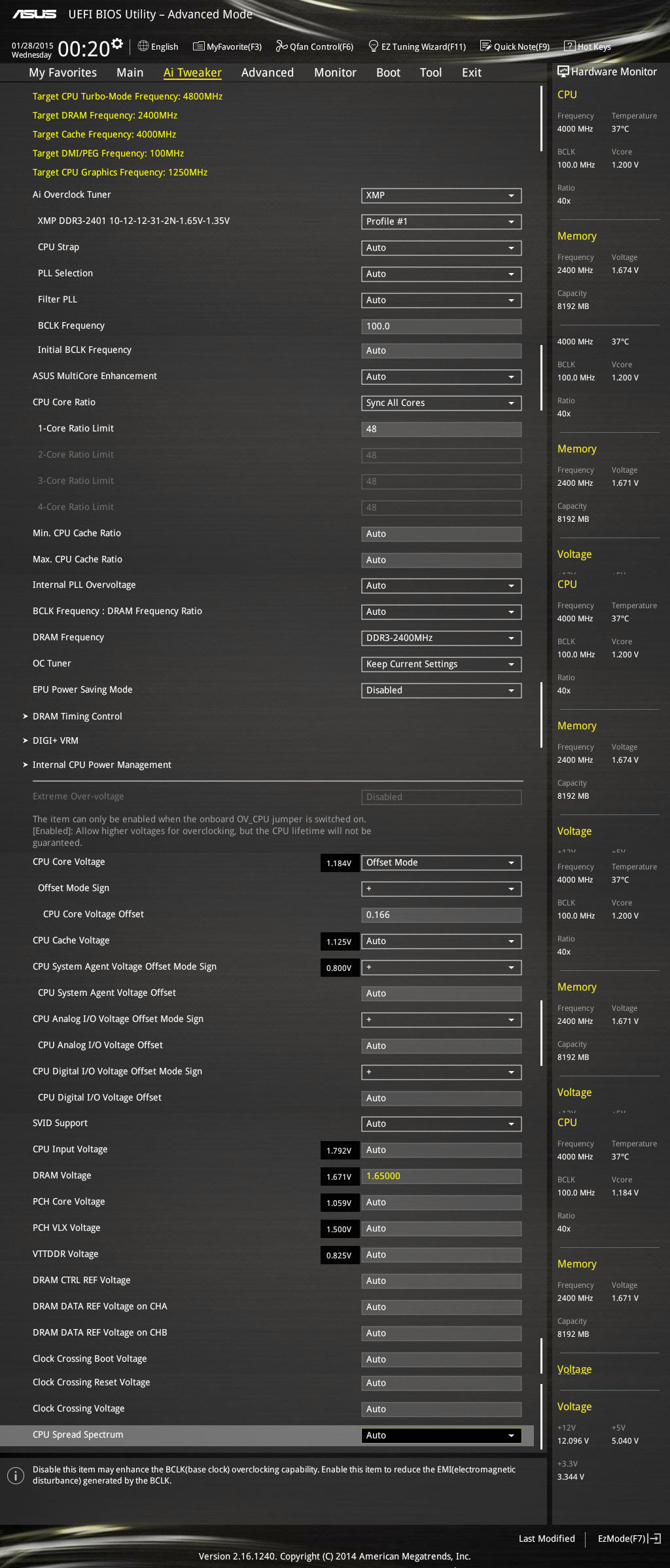Open Qfan Control(F6) fan icon
This screenshot has width=670, height=1568.
[x=282, y=46]
